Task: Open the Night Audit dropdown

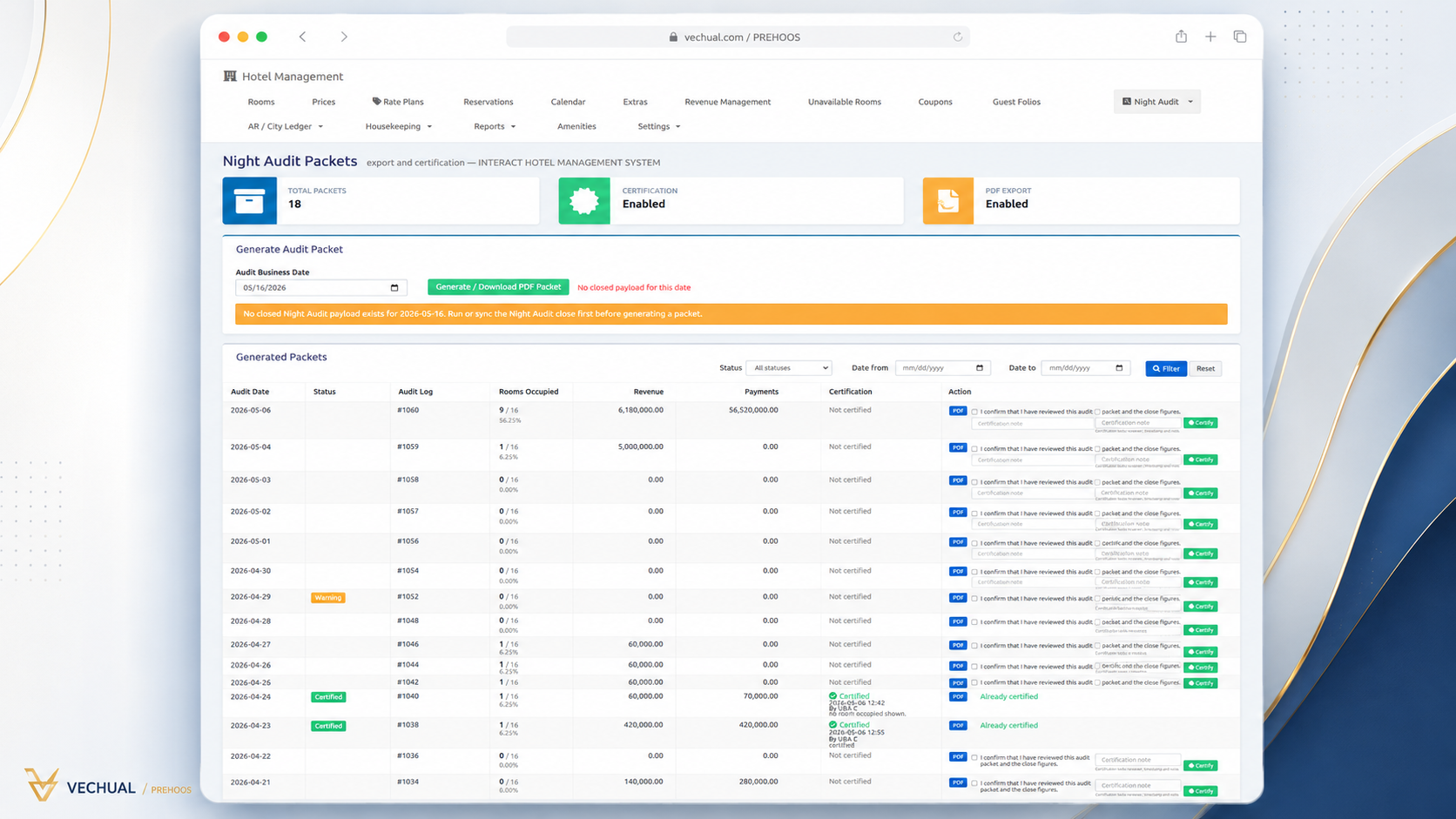Action: coord(1156,102)
